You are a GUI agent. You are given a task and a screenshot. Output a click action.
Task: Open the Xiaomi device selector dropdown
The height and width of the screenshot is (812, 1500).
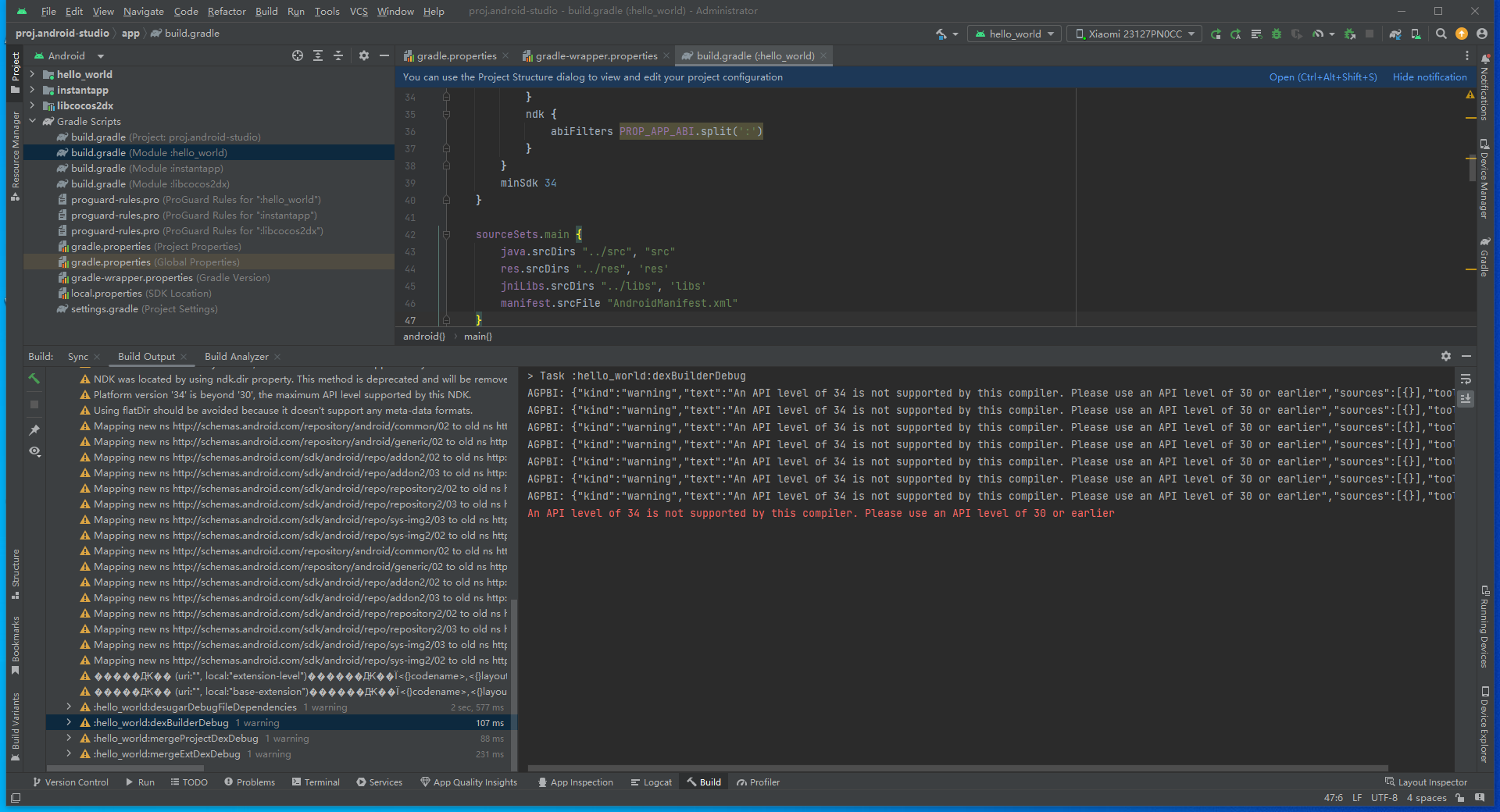pos(1134,34)
